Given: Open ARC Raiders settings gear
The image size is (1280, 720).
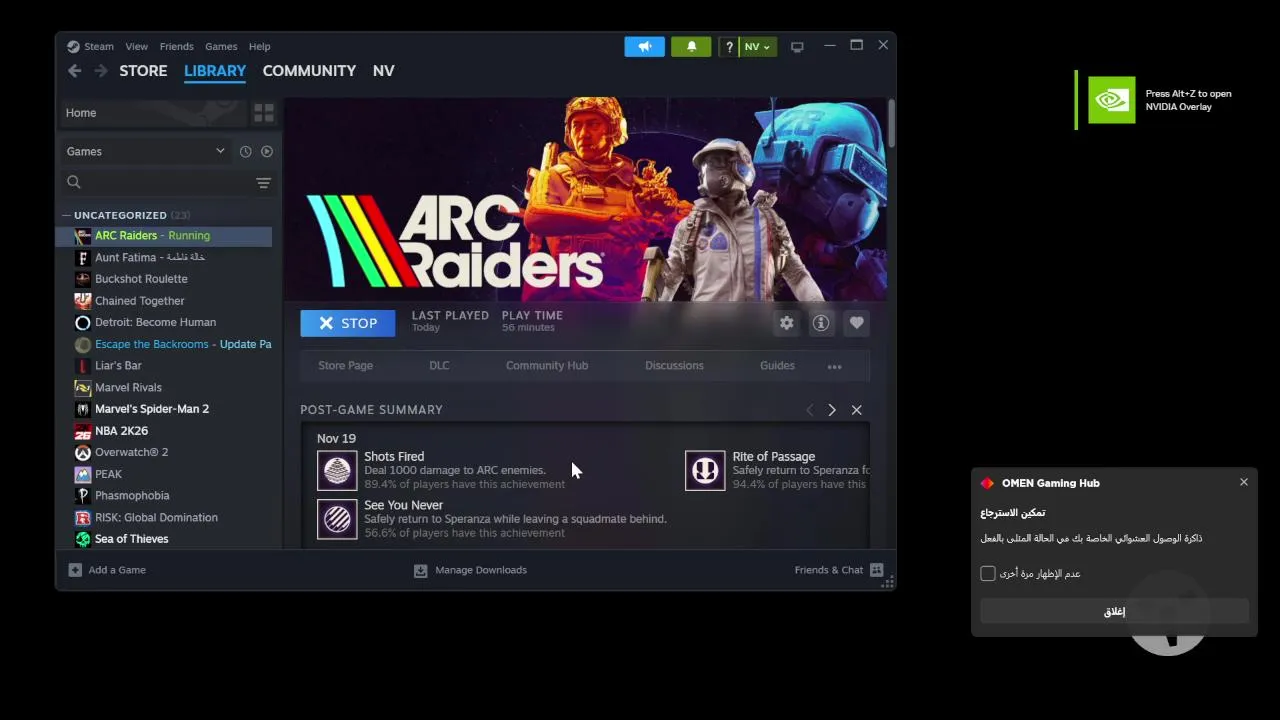Looking at the screenshot, I should point(787,323).
